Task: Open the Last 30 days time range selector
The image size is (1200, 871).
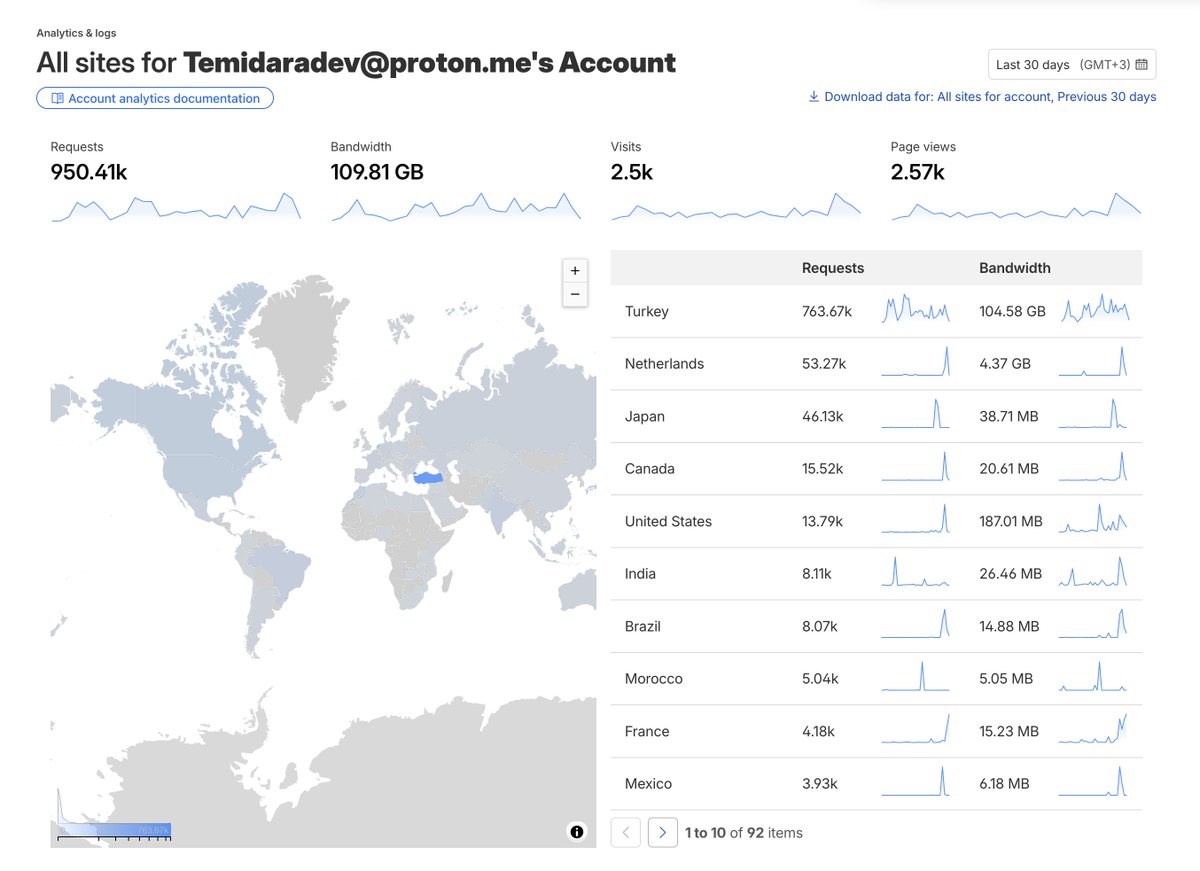Action: coord(1072,63)
